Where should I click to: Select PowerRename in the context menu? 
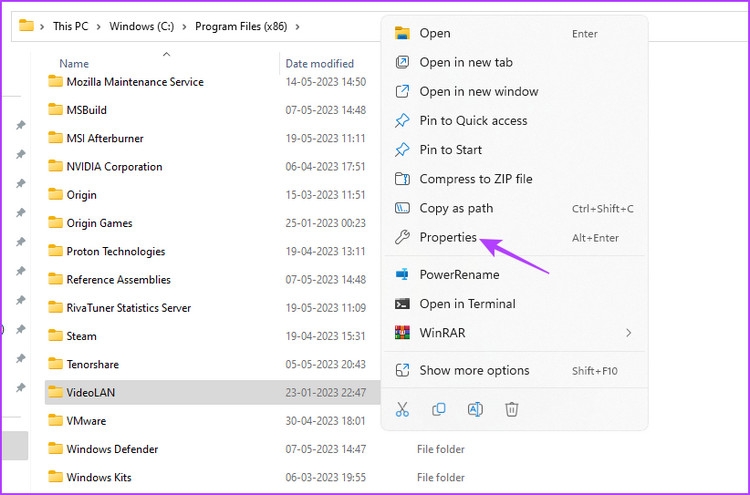[x=515, y=275]
